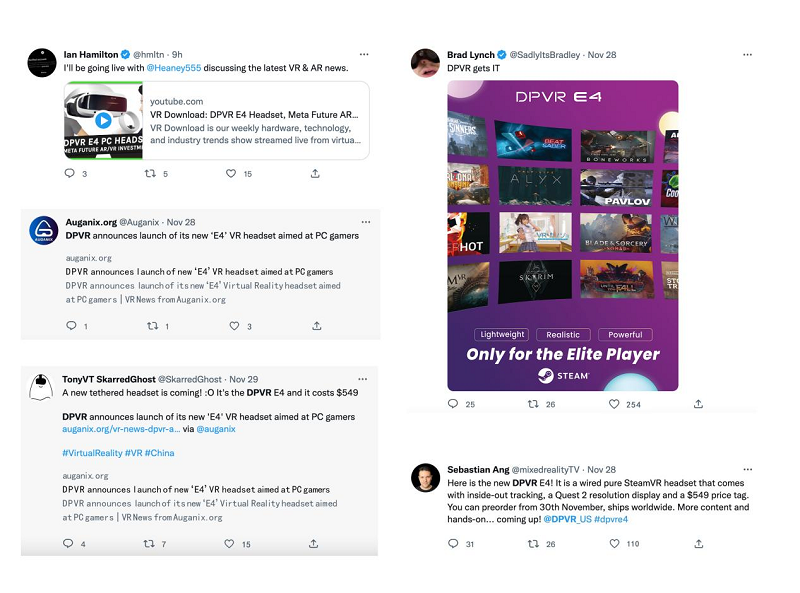Image resolution: width=800 pixels, height=593 pixels.
Task: Open the DPVR E4 poster image
Action: click(562, 236)
